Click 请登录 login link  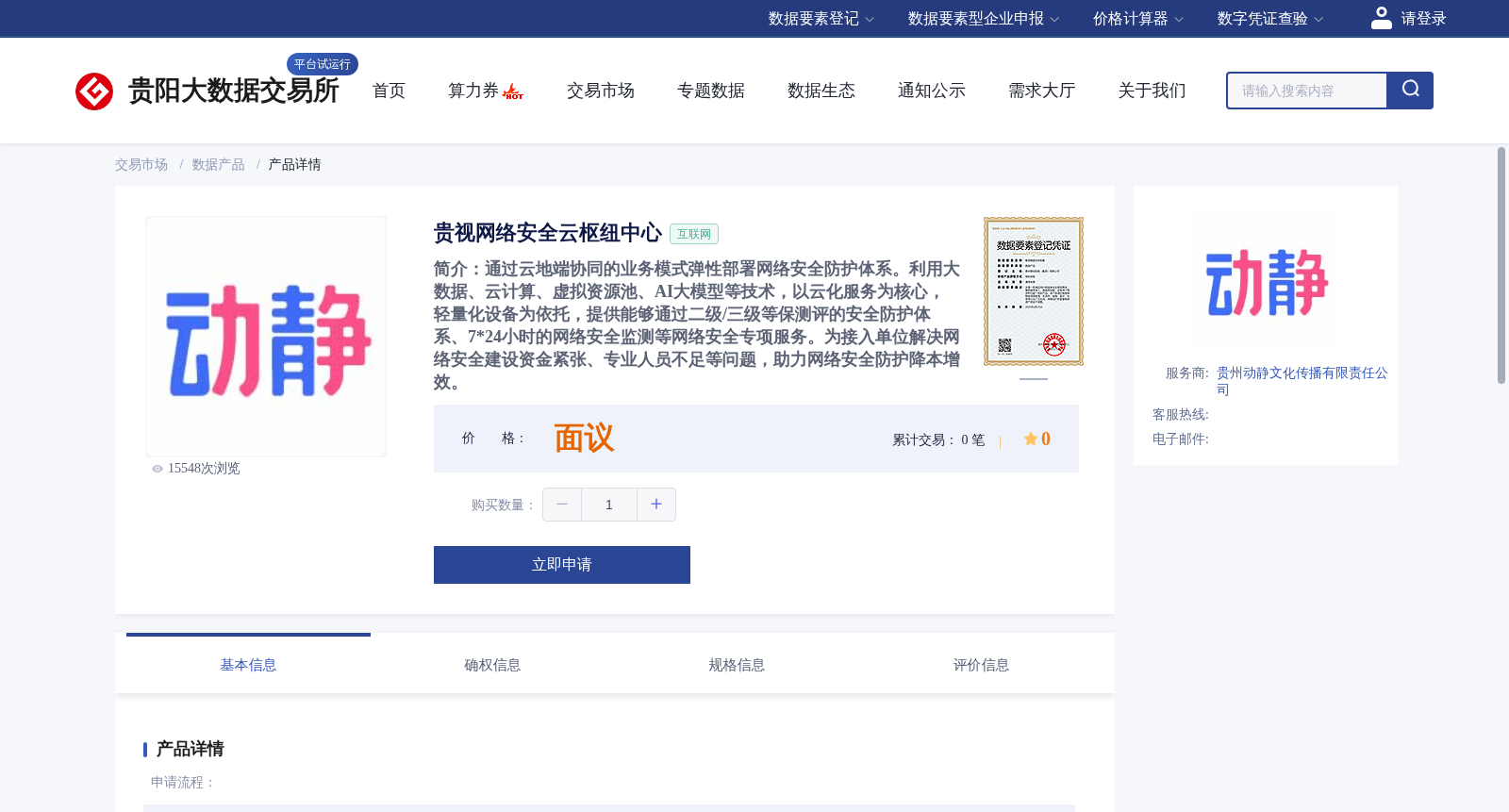[1423, 19]
